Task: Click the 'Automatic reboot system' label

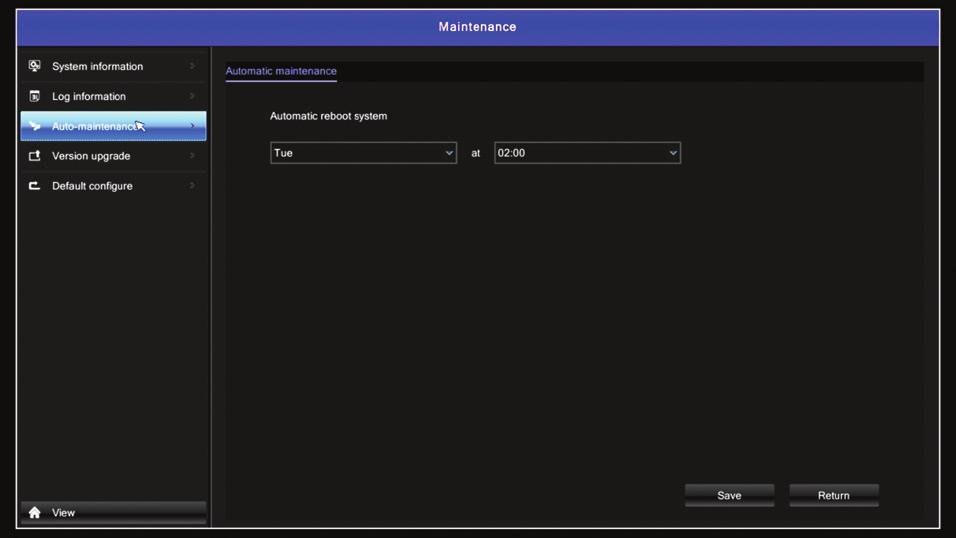Action: [x=329, y=116]
